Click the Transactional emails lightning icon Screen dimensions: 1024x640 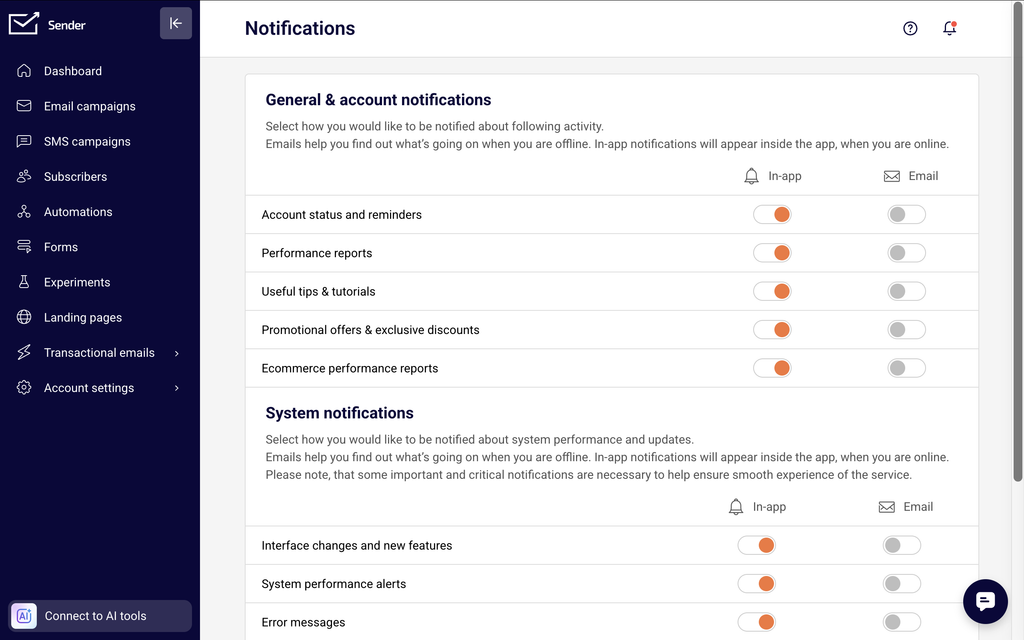24,353
